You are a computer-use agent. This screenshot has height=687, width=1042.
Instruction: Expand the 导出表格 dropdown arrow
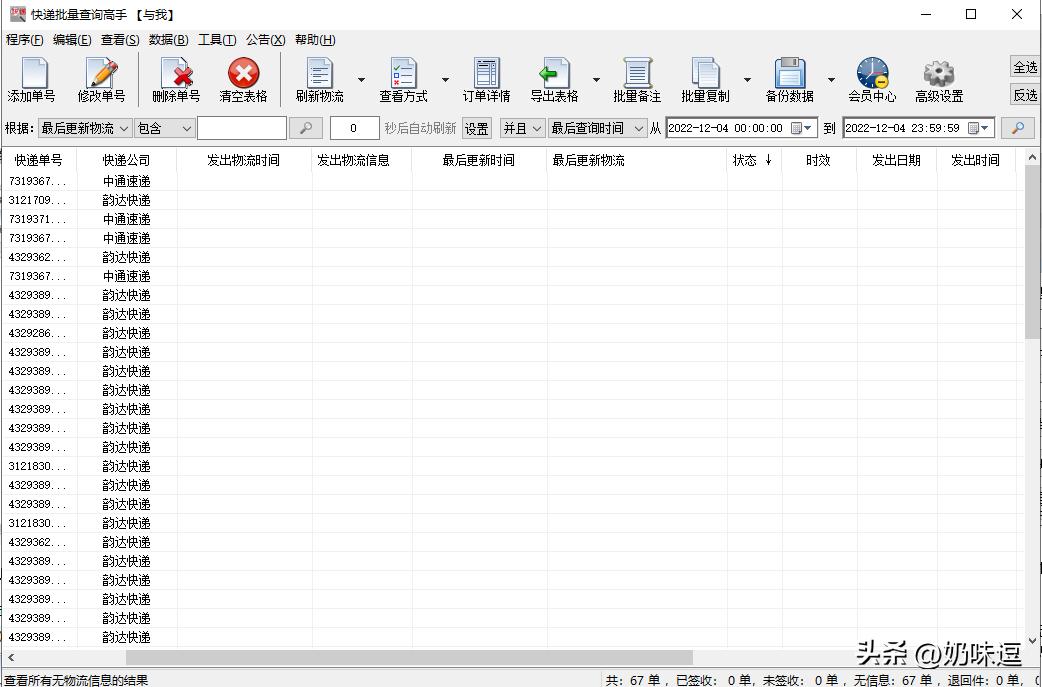[596, 80]
